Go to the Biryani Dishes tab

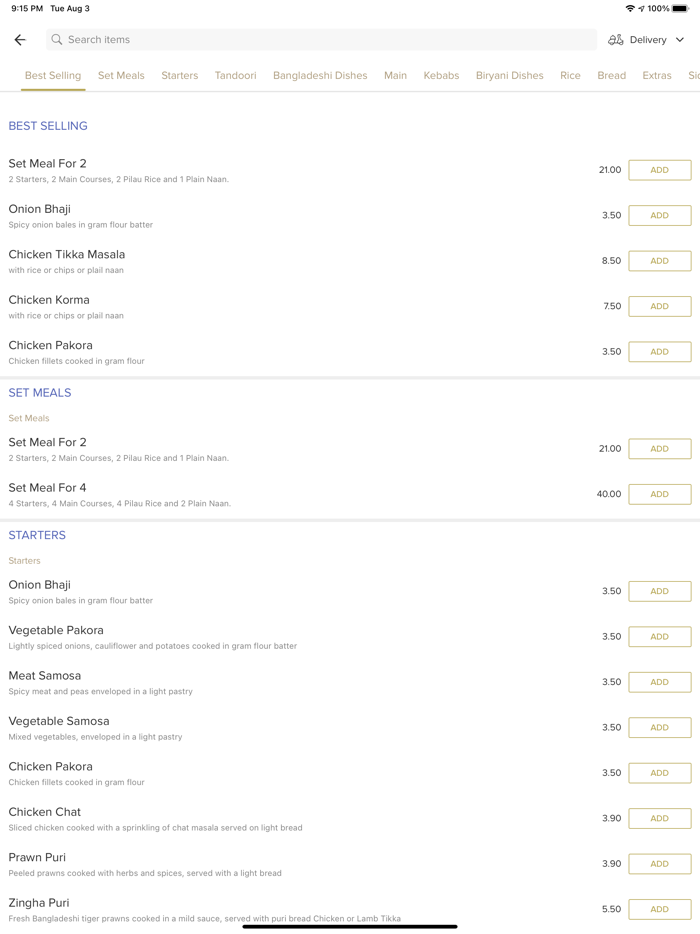pos(509,76)
